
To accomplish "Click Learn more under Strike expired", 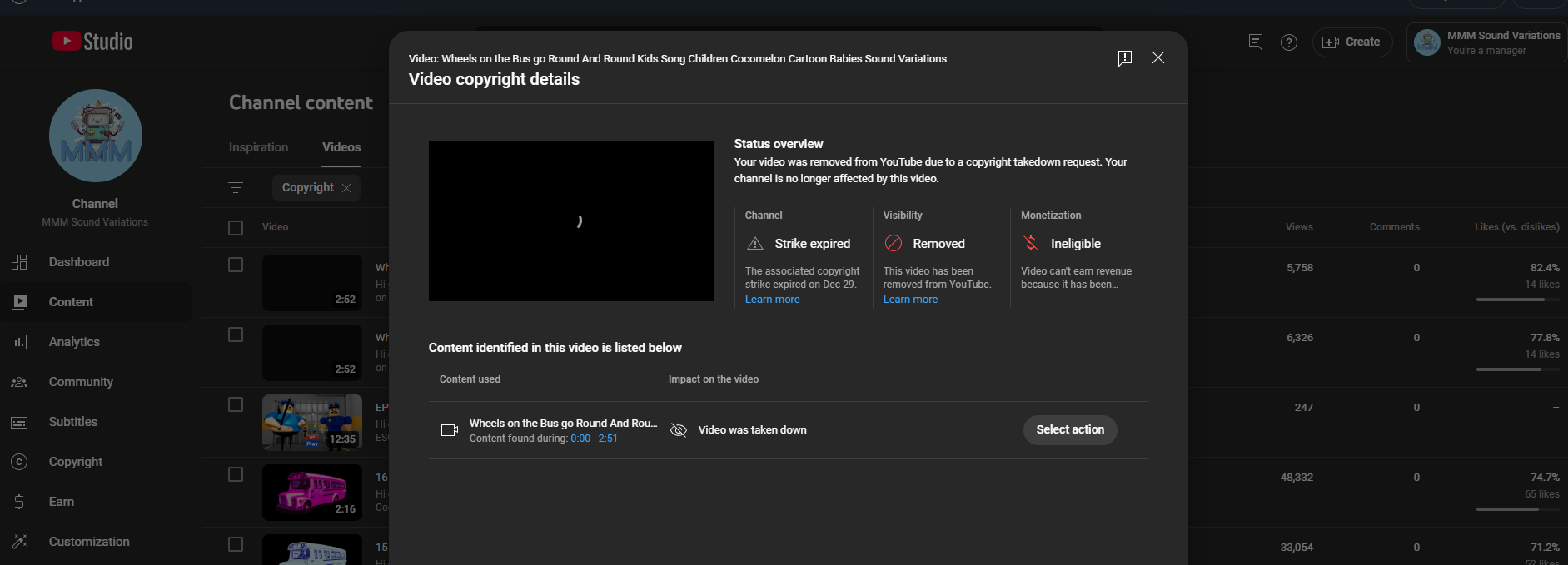I will (772, 300).
